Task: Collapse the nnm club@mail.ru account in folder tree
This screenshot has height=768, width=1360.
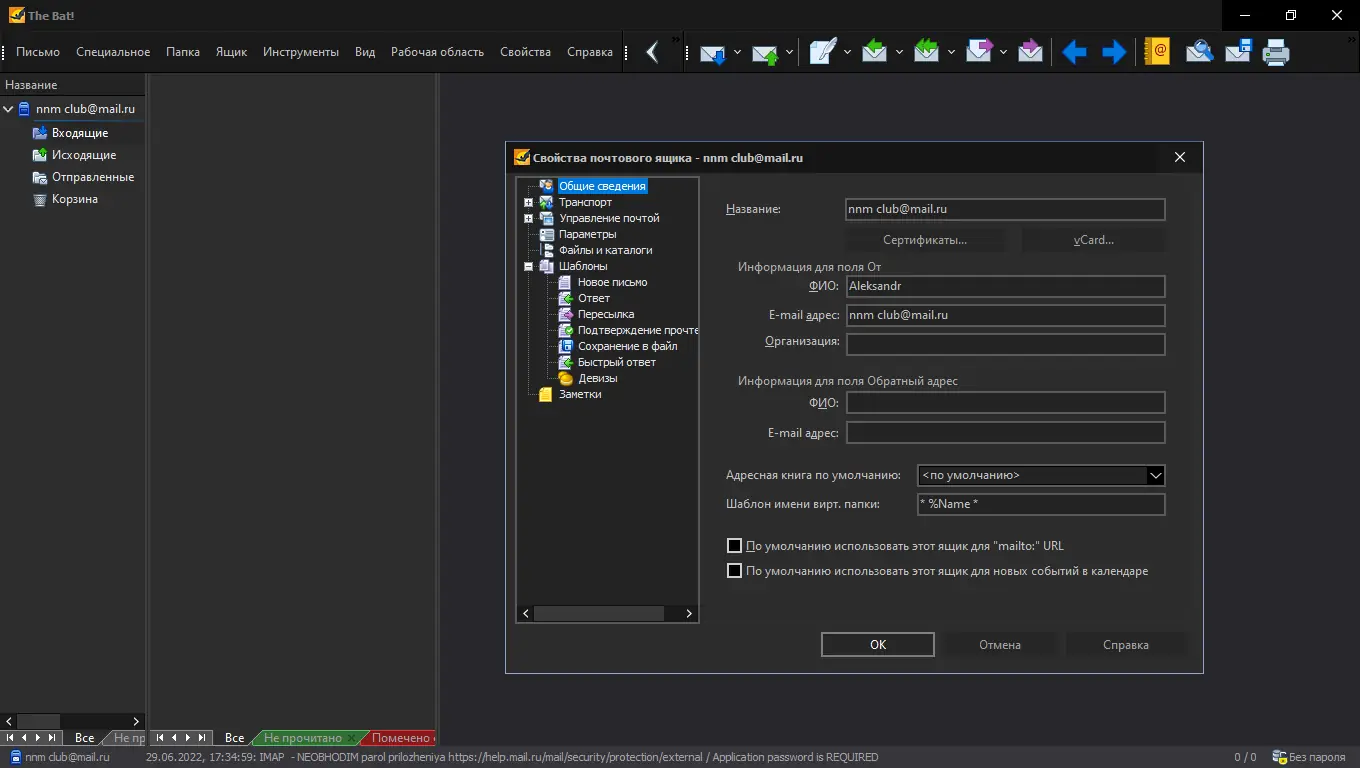Action: tap(8, 109)
